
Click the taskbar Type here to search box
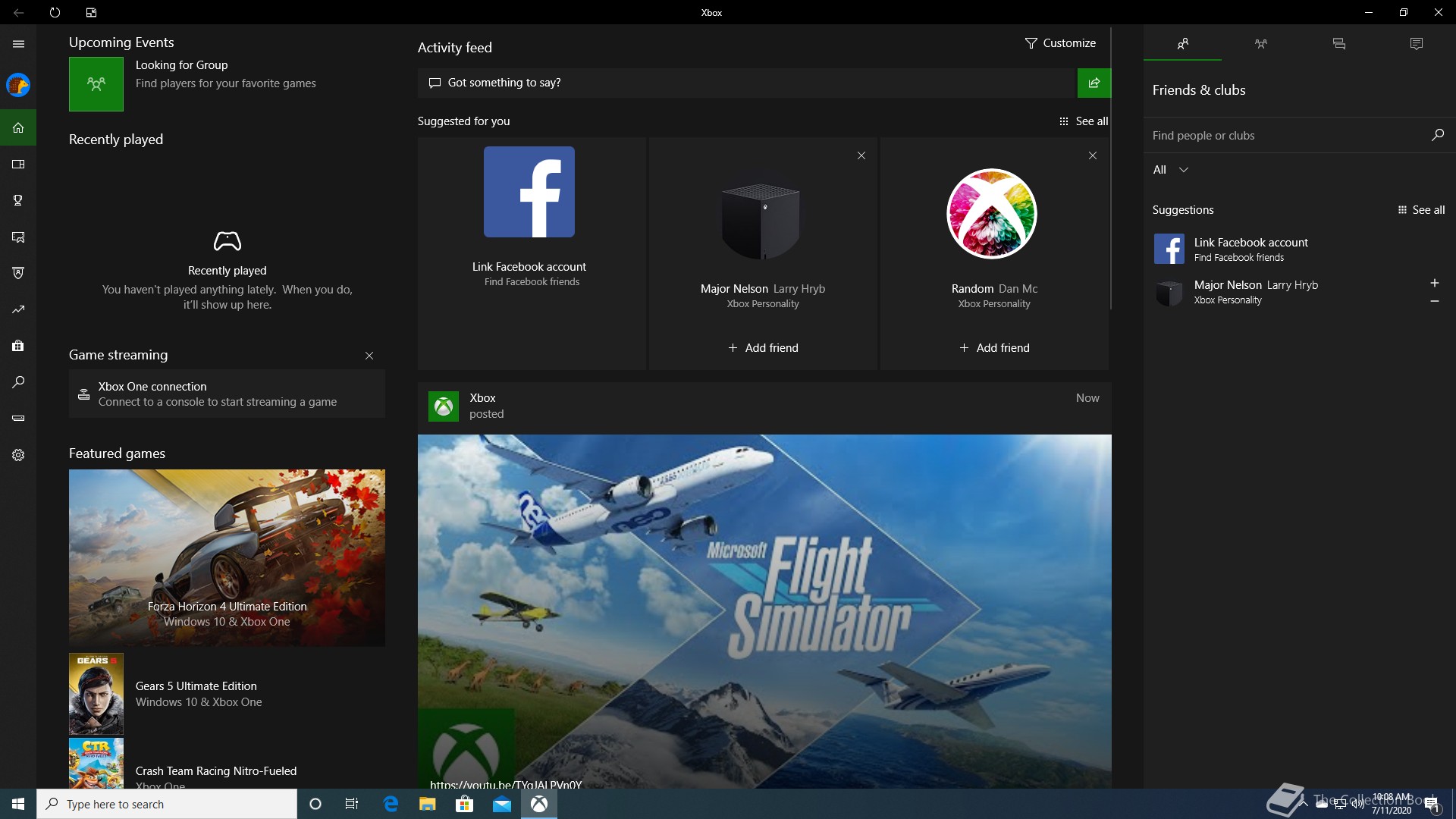click(167, 804)
